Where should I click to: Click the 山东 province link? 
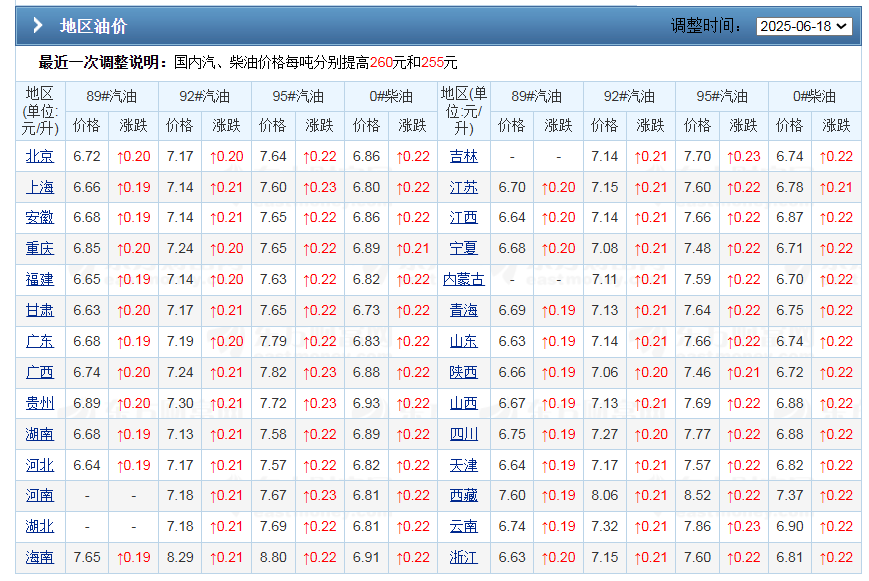tap(464, 341)
